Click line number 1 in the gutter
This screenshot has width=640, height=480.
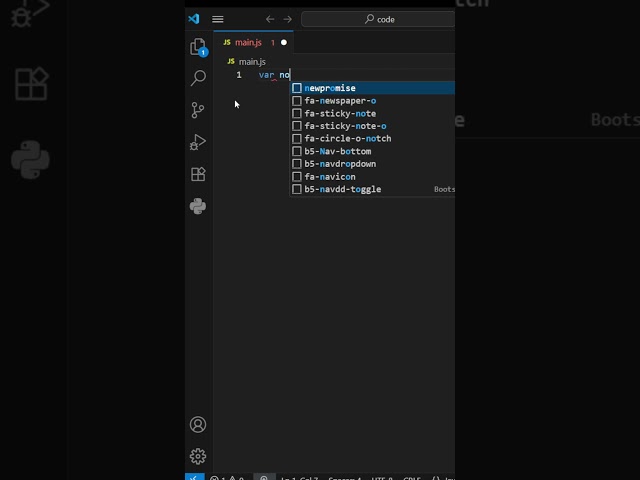tap(239, 75)
